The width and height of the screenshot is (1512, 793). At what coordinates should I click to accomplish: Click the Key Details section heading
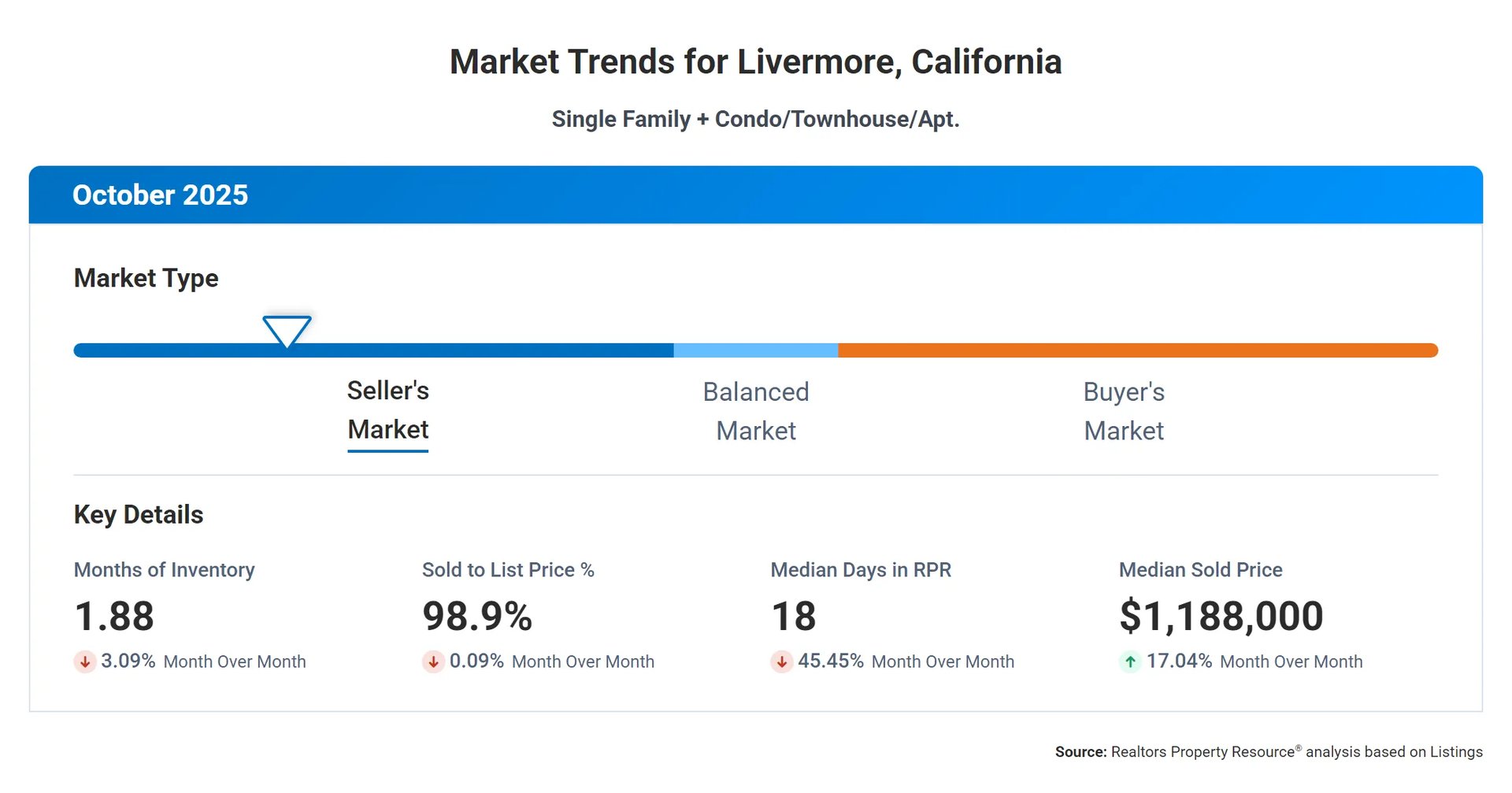pos(139,514)
